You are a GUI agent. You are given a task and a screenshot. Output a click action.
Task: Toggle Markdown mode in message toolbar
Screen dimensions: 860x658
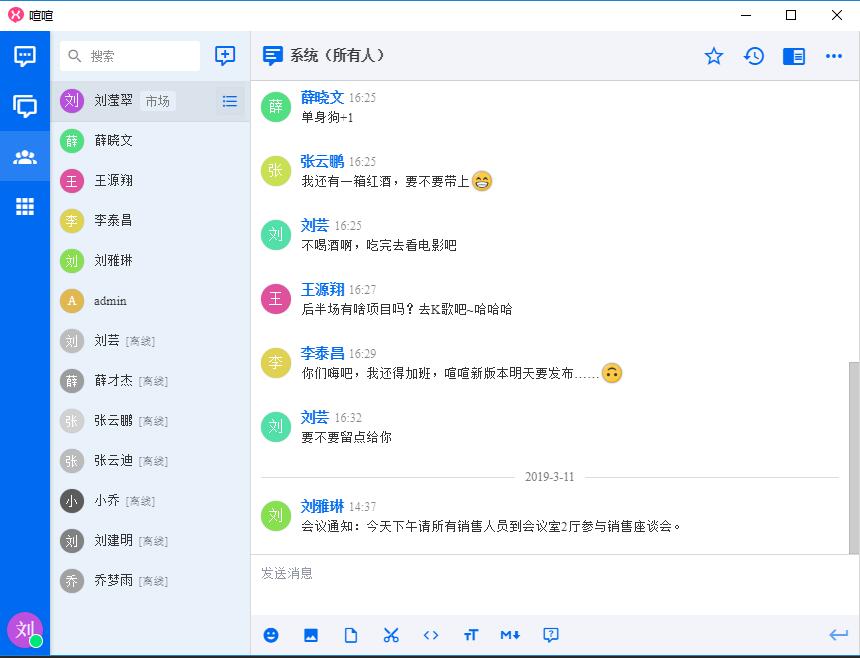(x=510, y=635)
